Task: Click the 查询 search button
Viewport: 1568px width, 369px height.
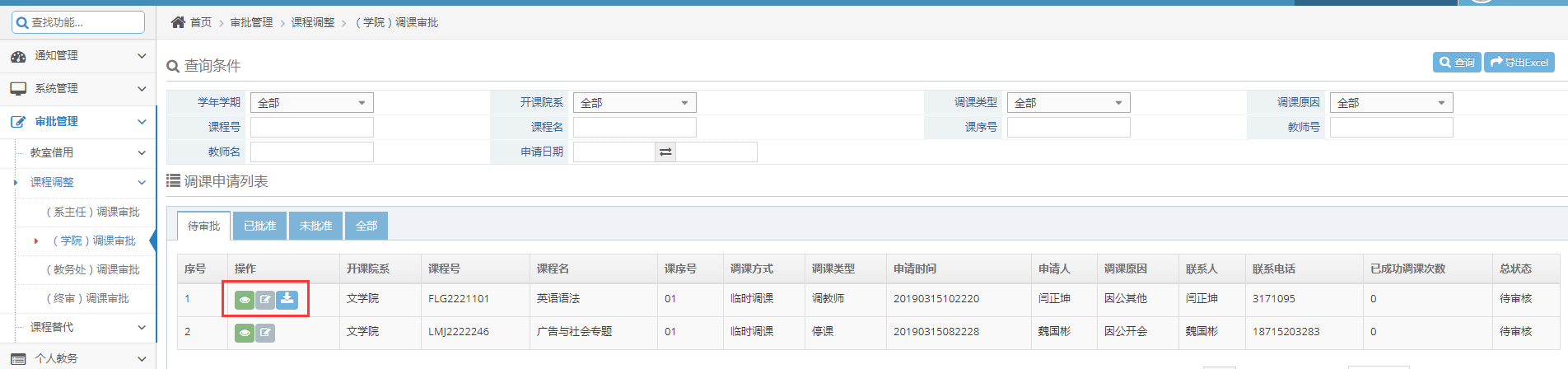Action: [x=1457, y=63]
